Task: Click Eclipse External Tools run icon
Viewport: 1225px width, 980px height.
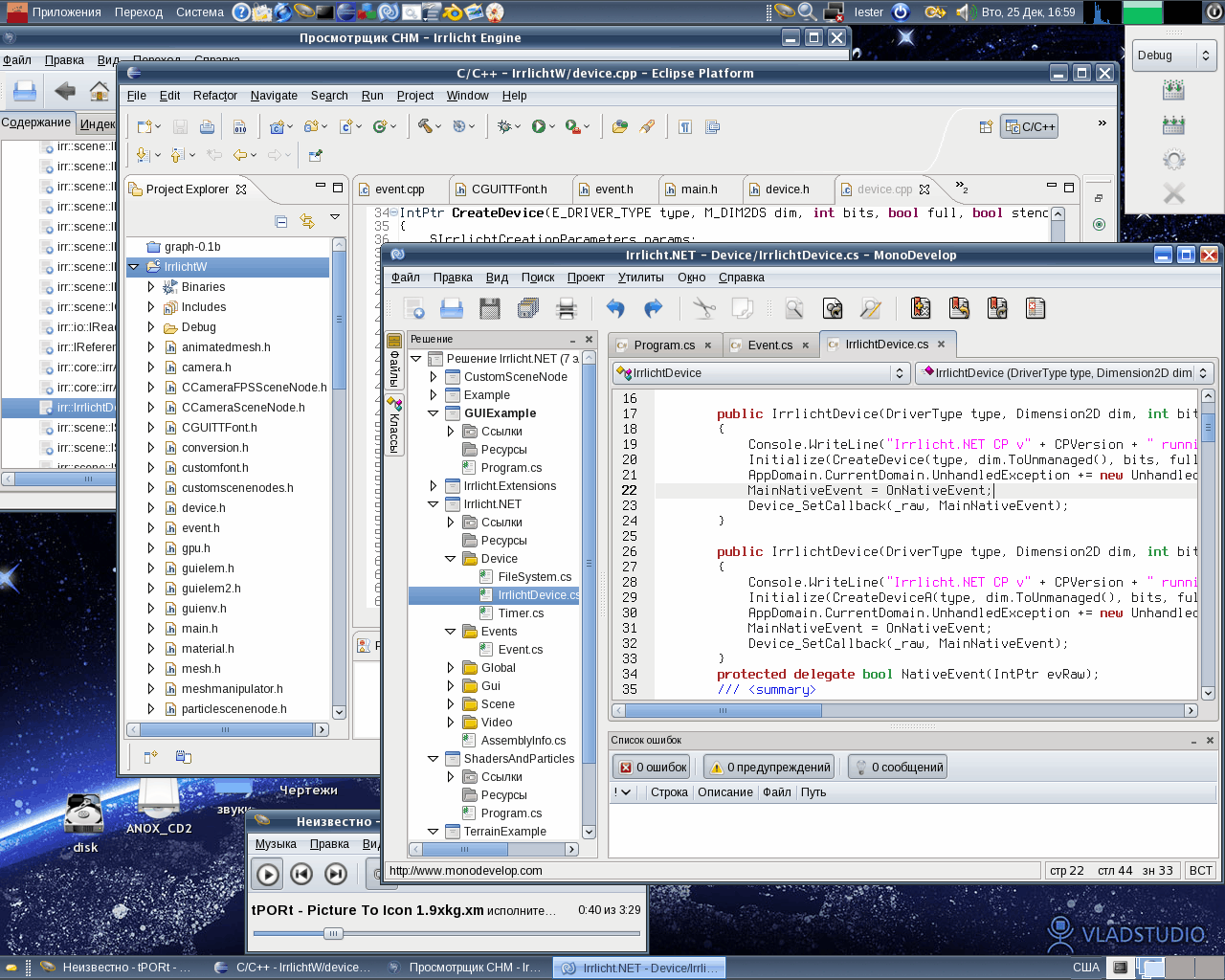Action: pos(572,126)
